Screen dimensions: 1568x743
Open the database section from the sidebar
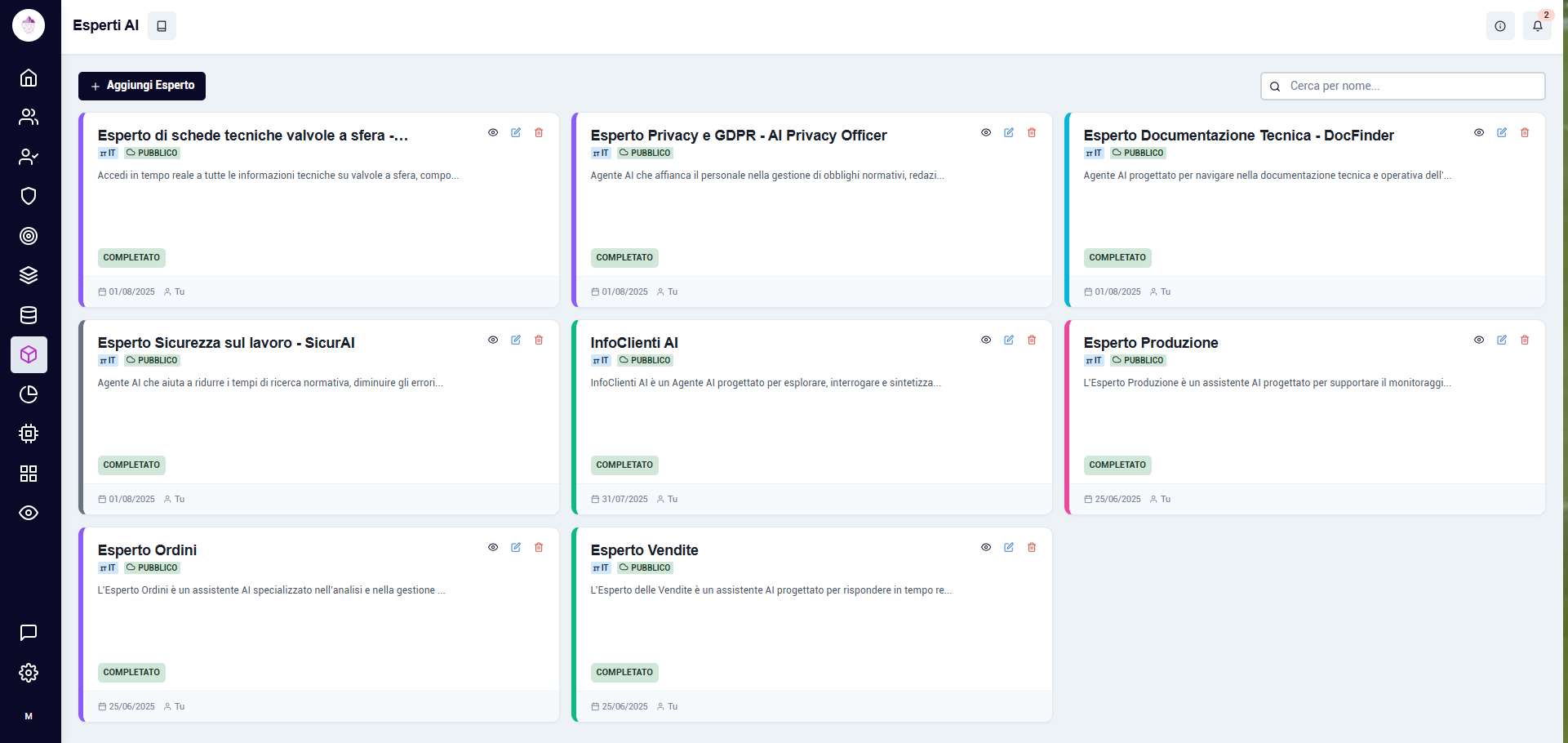coord(29,315)
